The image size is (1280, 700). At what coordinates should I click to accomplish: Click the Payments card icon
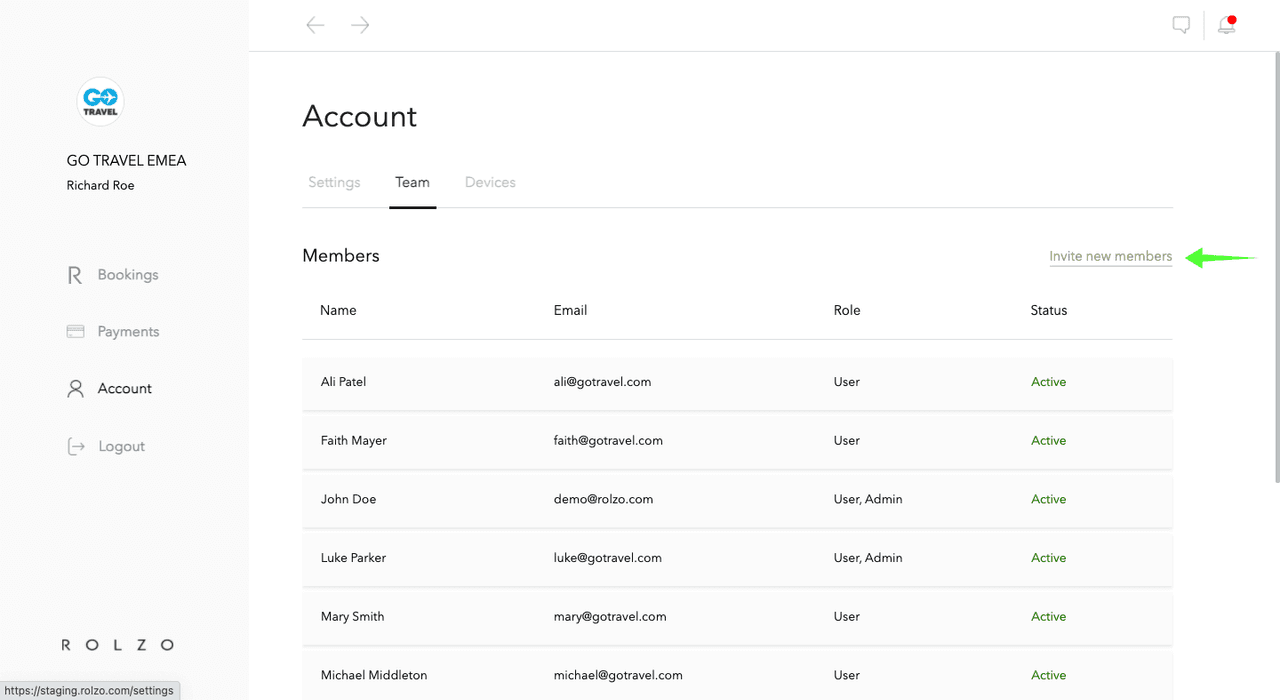(x=75, y=332)
